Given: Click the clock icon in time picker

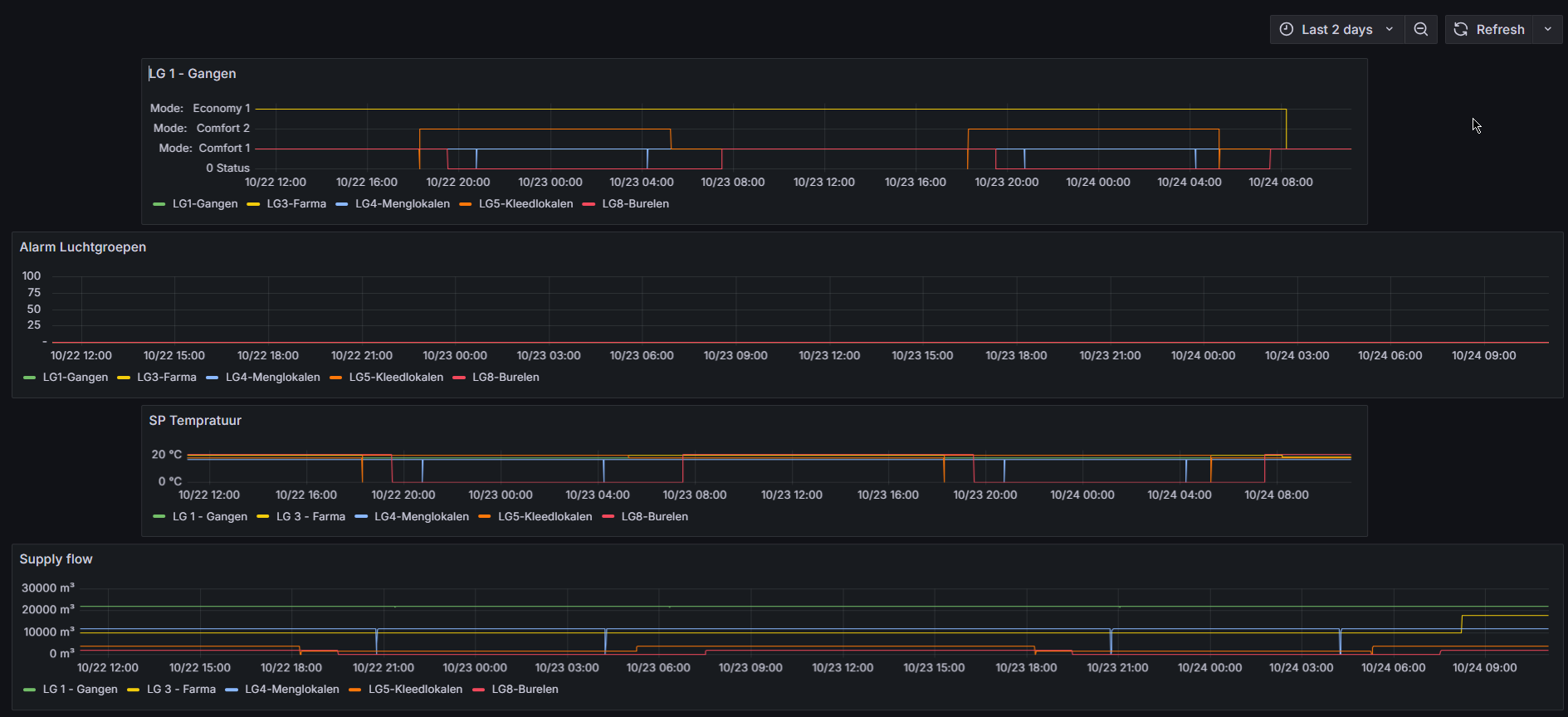Looking at the screenshot, I should point(1287,29).
